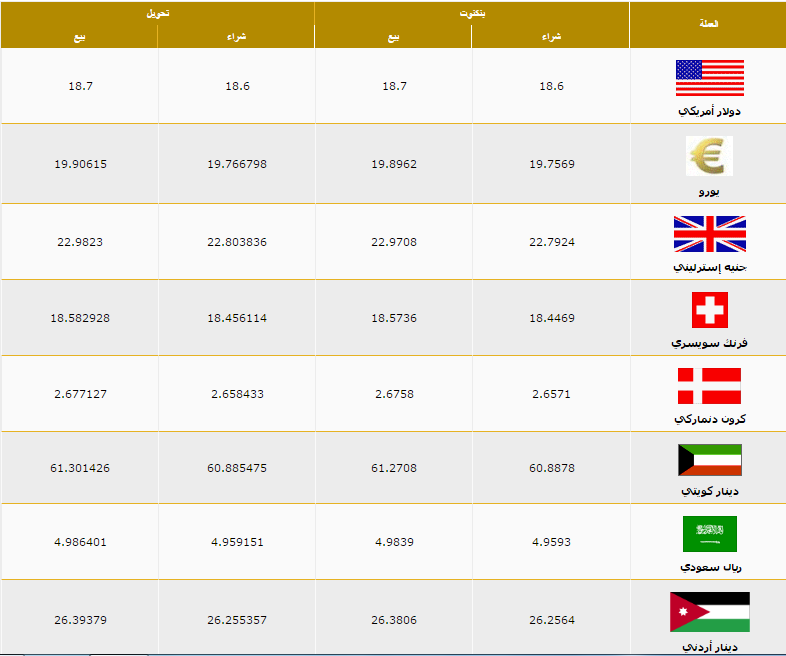Click sterling transfer buy rate 22.803836

pos(237,242)
